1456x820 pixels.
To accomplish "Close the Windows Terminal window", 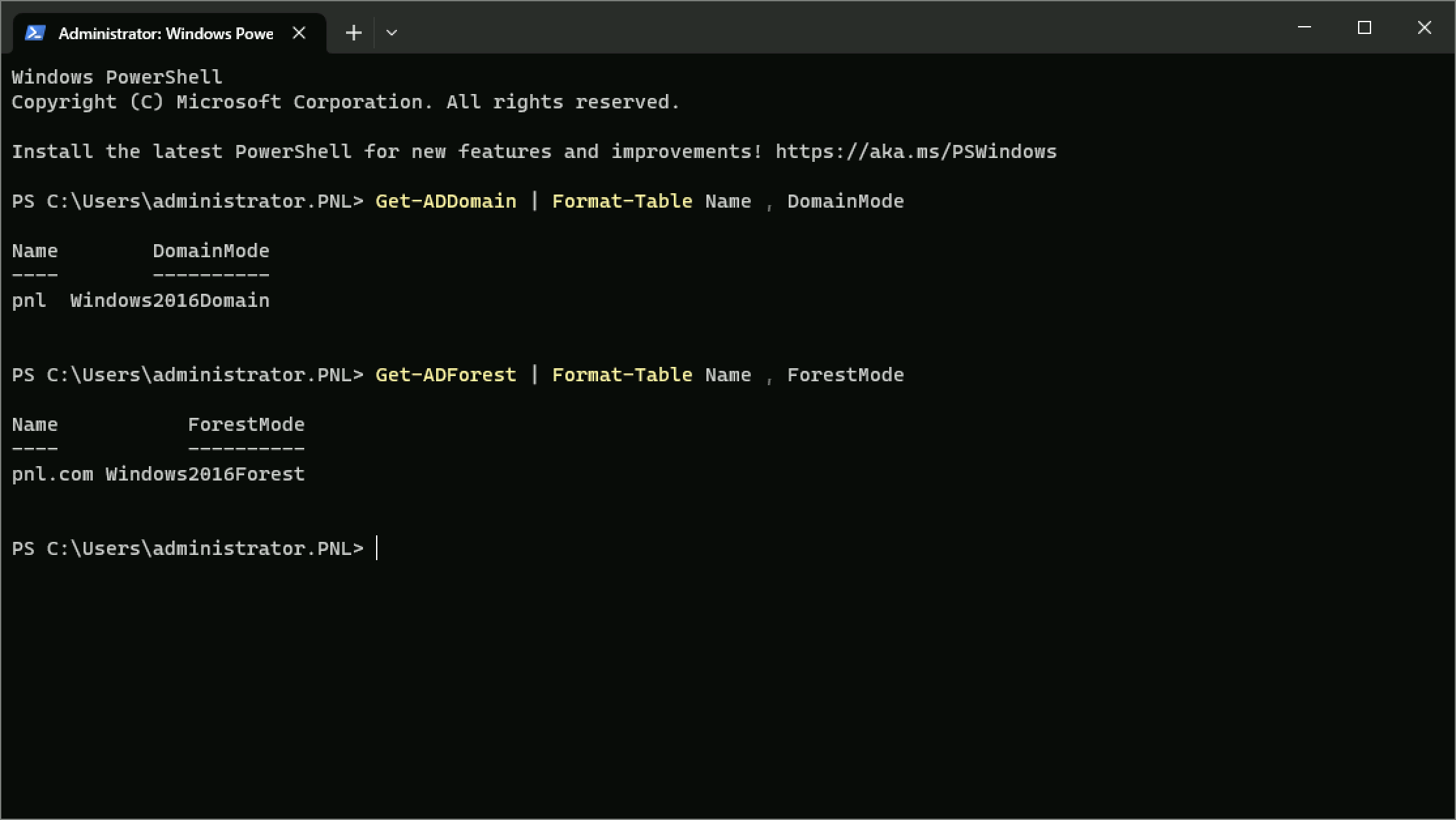I will tap(1424, 27).
